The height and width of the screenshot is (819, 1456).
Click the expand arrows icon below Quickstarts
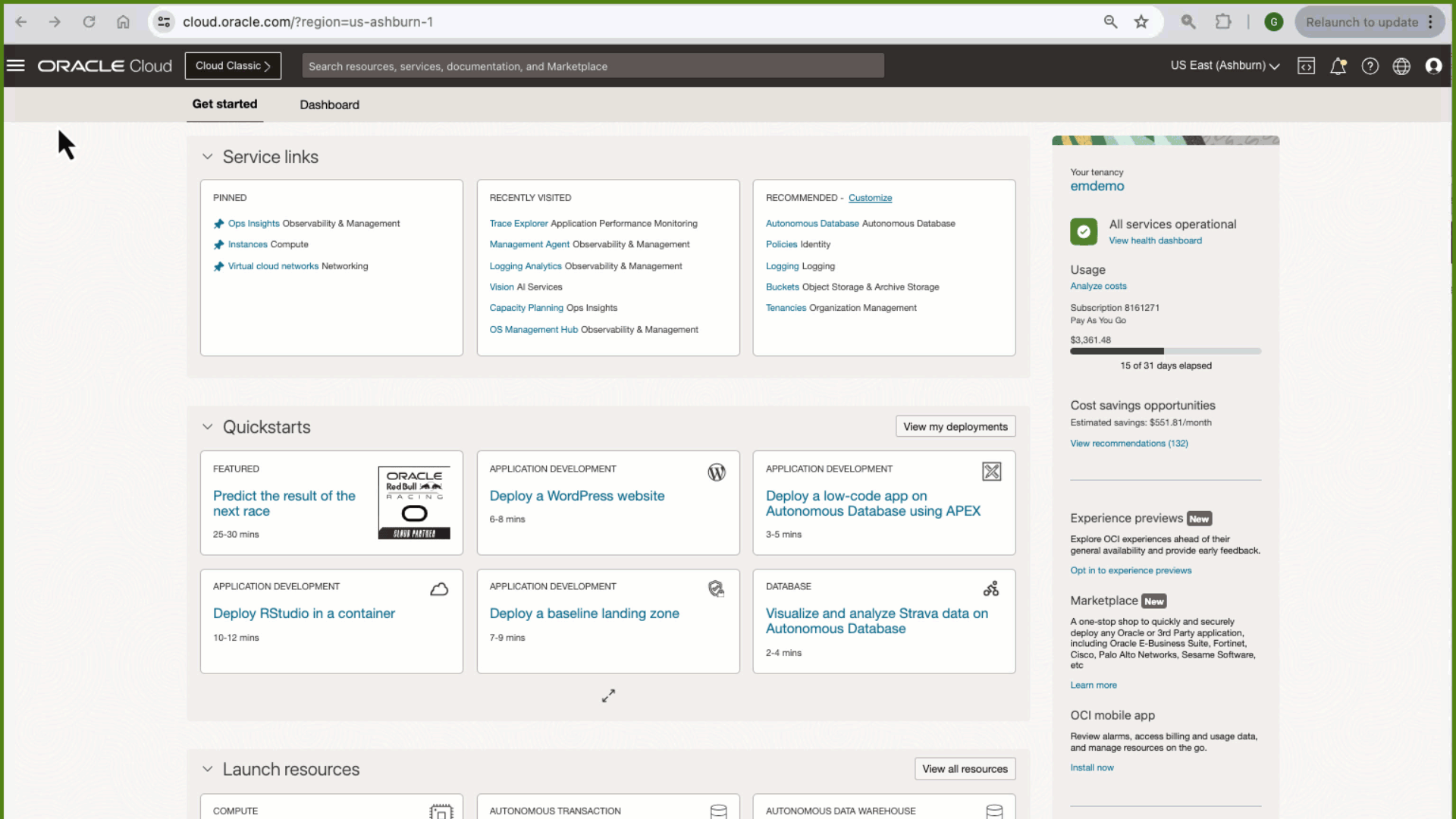(x=608, y=695)
